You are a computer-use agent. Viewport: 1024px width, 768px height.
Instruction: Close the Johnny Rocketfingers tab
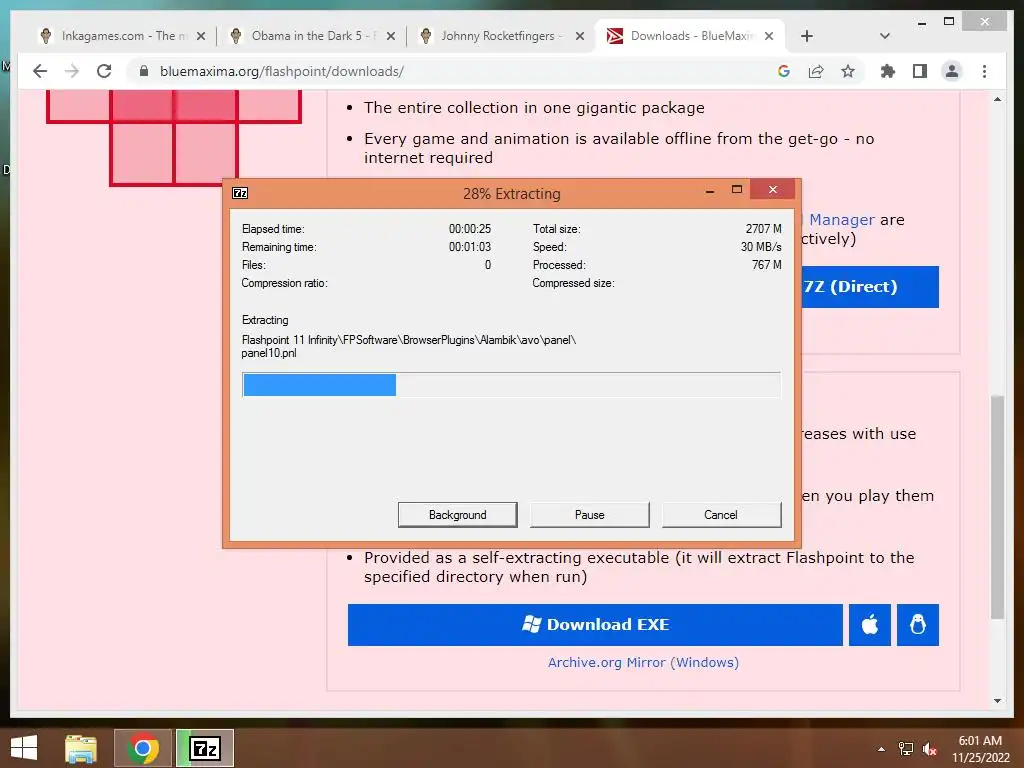pyautogui.click(x=580, y=36)
